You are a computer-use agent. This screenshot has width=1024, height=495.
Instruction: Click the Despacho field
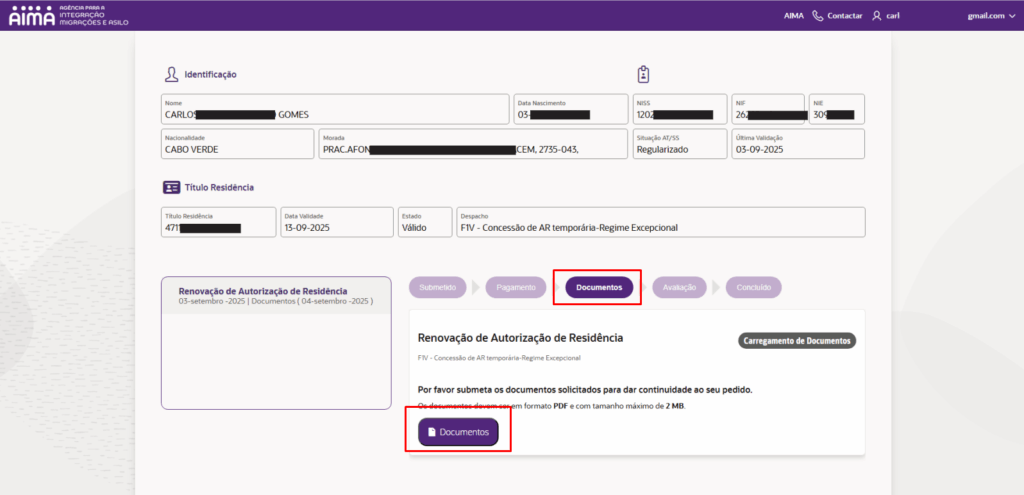(x=660, y=222)
